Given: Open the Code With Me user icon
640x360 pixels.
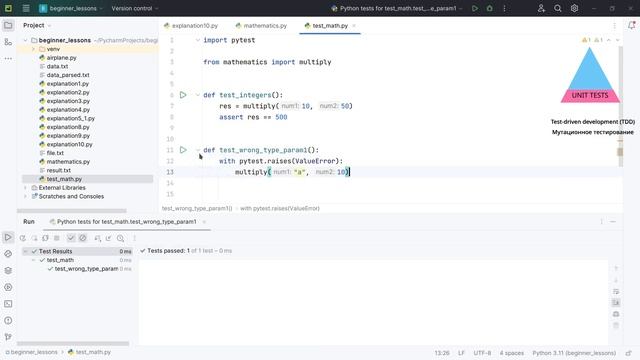Looking at the screenshot, I should [x=541, y=8].
